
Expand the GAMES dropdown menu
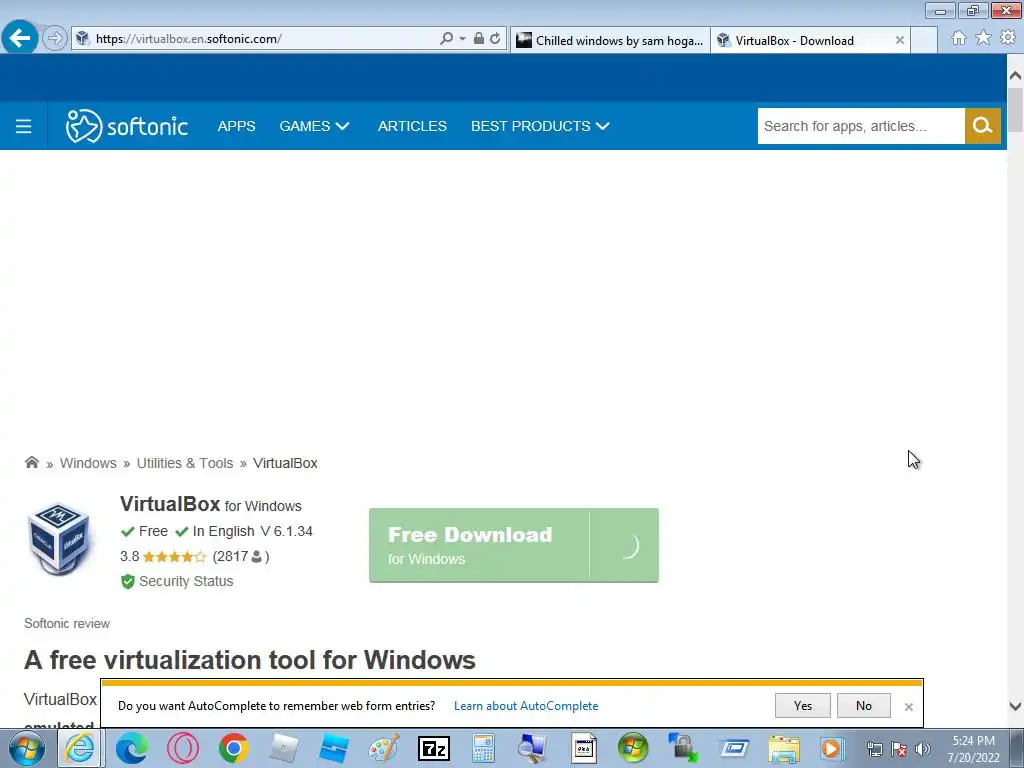click(314, 126)
